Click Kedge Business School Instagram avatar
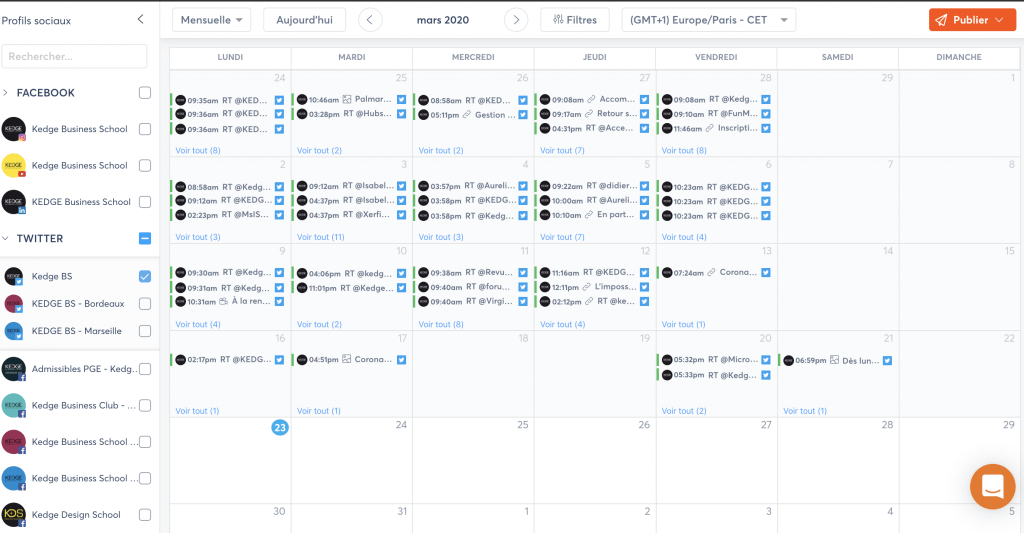 point(14,129)
